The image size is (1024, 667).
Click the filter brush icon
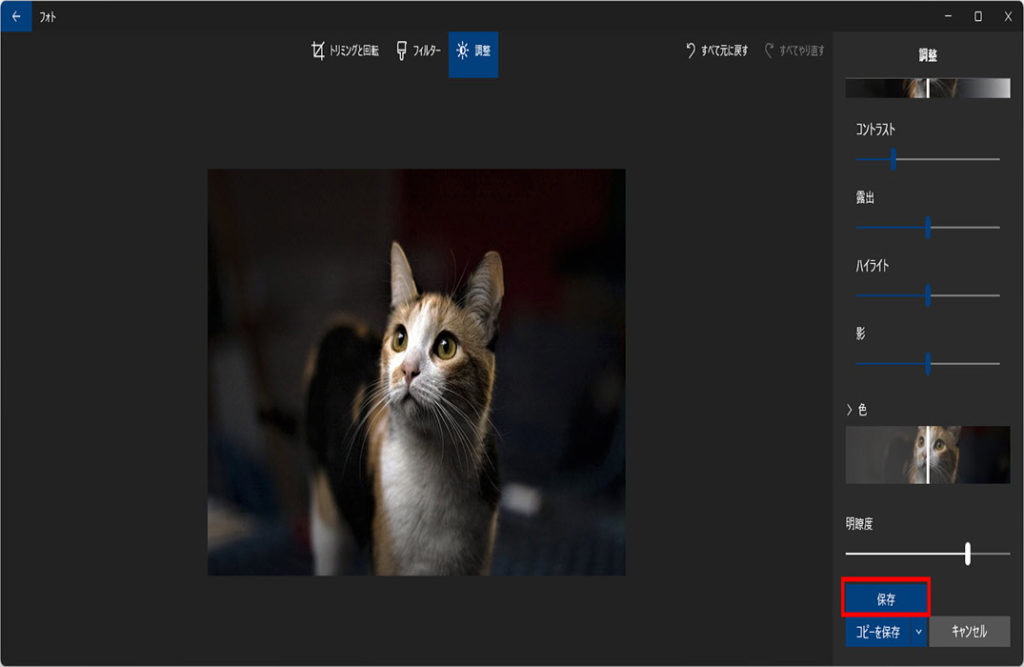401,51
